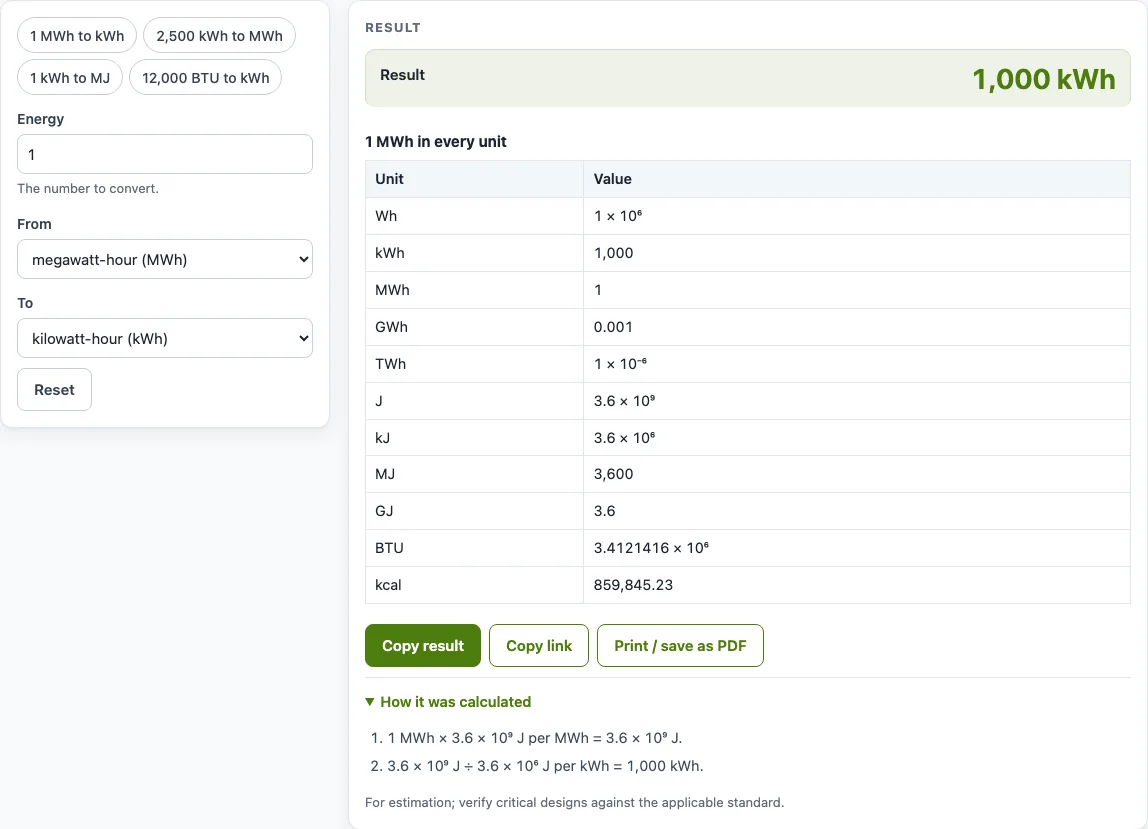Click the '3.6' GJ value

[x=605, y=511]
